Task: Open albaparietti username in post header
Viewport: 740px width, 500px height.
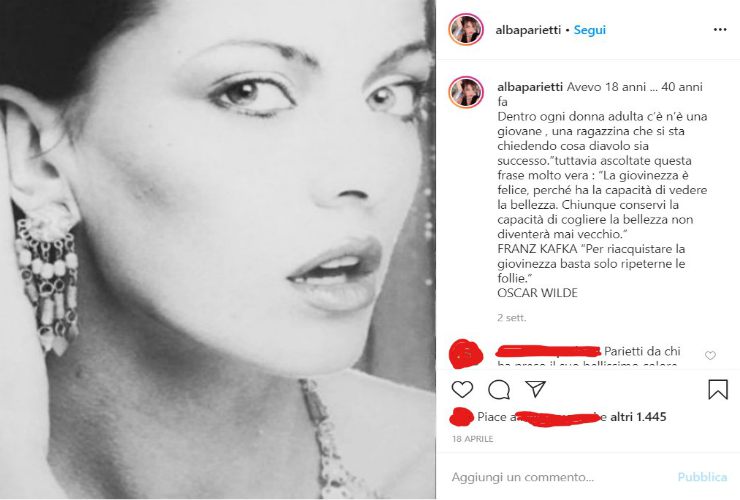Action: [x=528, y=30]
